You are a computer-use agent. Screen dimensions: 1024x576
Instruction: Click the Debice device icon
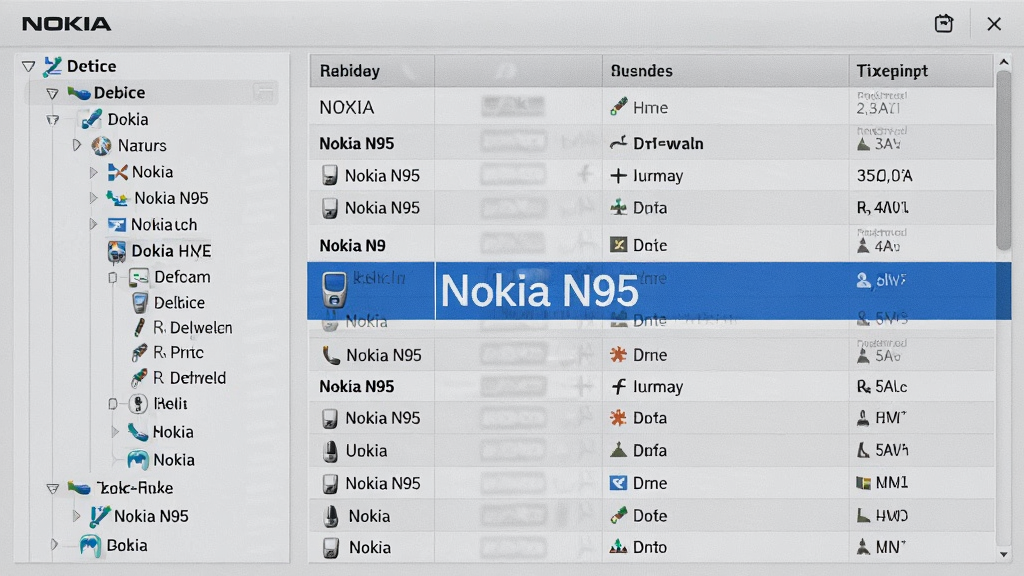(78, 93)
